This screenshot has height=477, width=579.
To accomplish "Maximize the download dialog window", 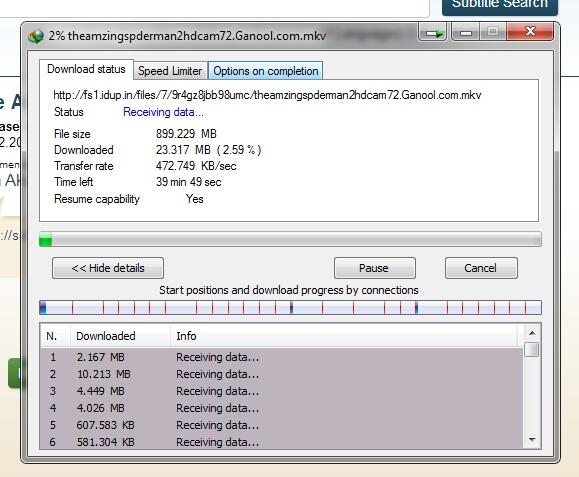I will [493, 32].
